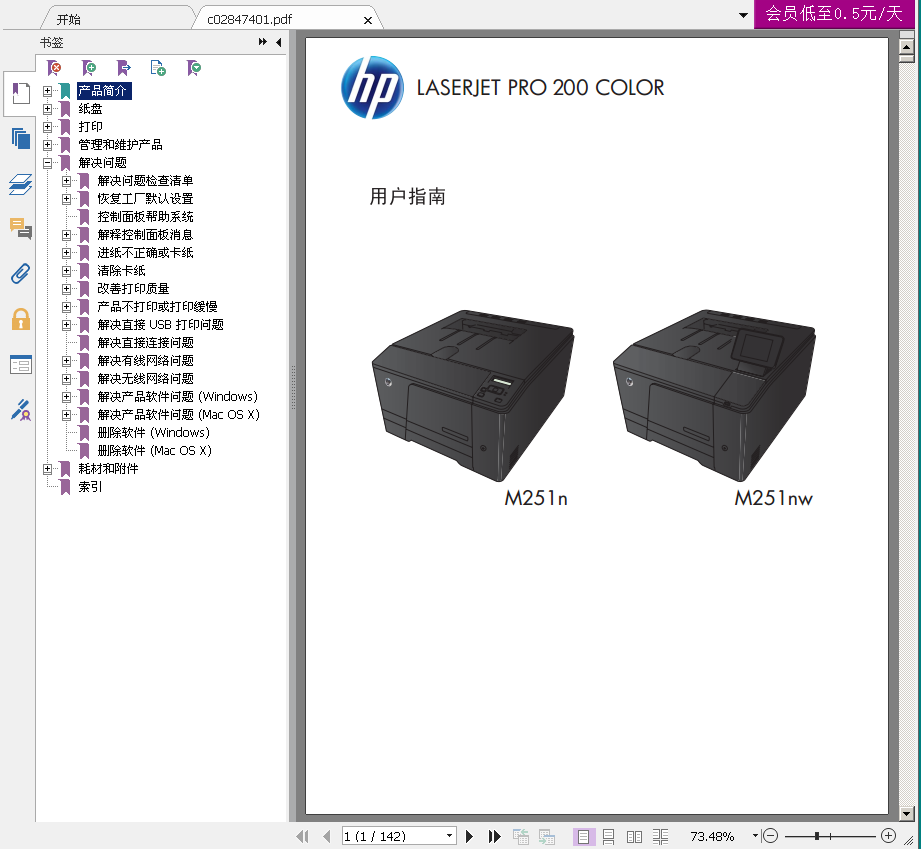Viewport: 921px width, 849px height.
Task: Open the 索引 bookmark
Action: [x=90, y=487]
